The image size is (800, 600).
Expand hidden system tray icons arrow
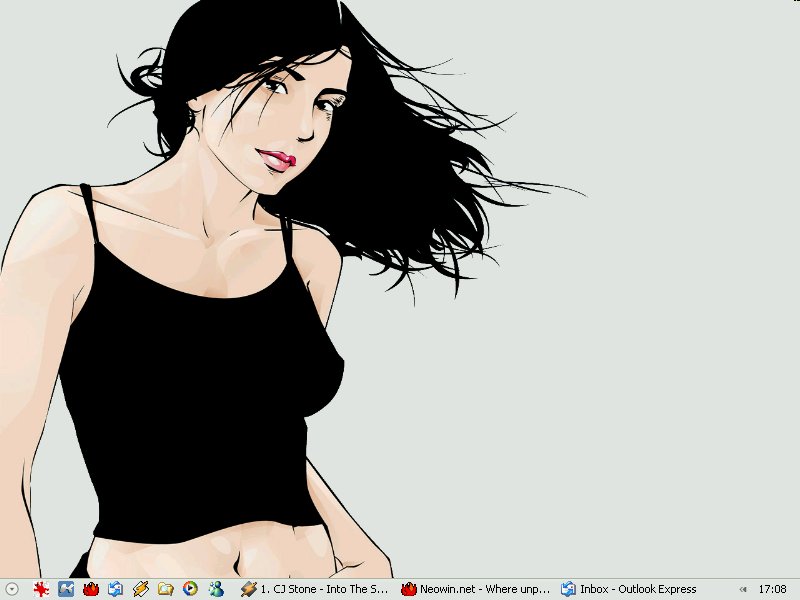743,589
